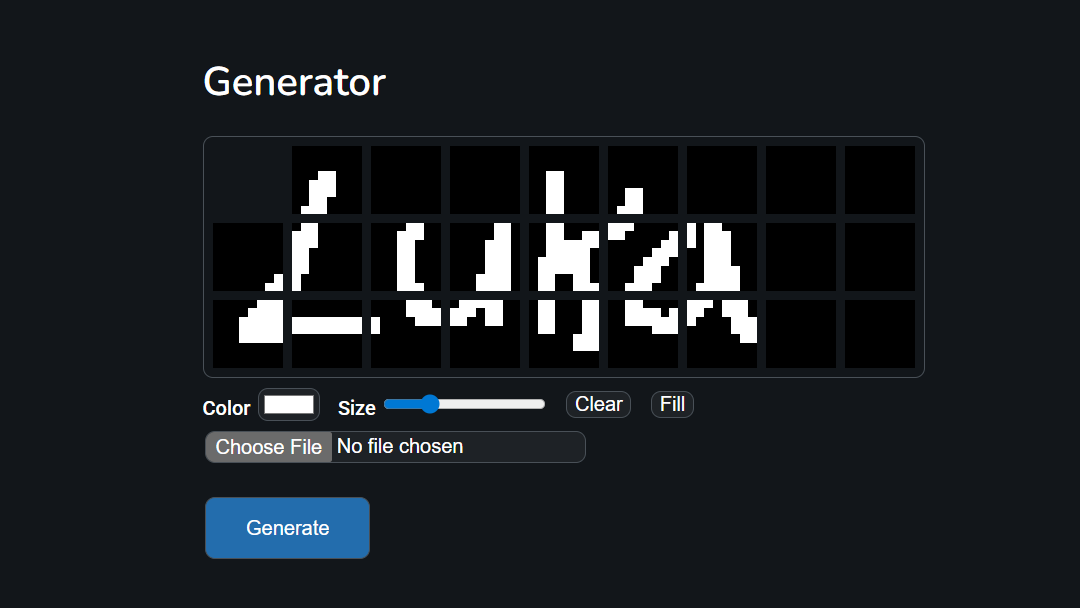Click the white horizontal bar in canvas
This screenshot has height=608, width=1080.
327,326
